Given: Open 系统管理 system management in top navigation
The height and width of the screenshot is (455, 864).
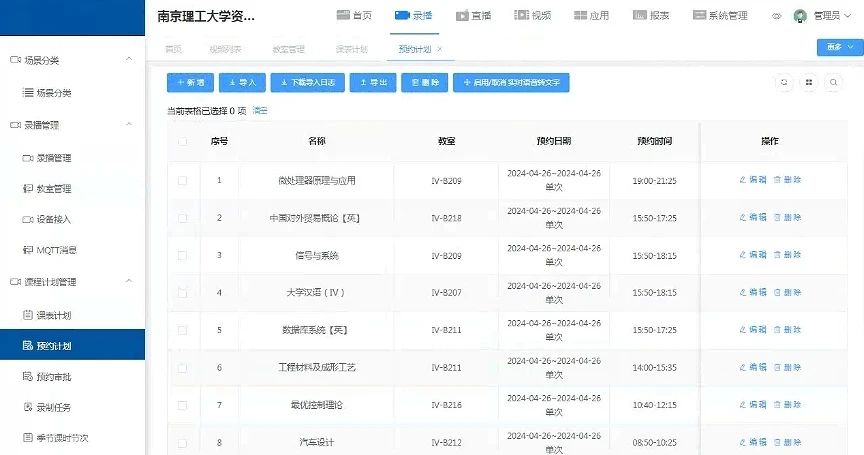Looking at the screenshot, I should click(x=719, y=16).
